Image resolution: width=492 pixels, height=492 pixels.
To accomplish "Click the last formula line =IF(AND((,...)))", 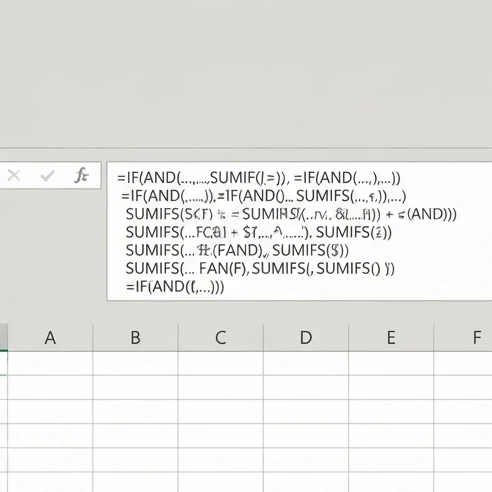I will pyautogui.click(x=175, y=287).
